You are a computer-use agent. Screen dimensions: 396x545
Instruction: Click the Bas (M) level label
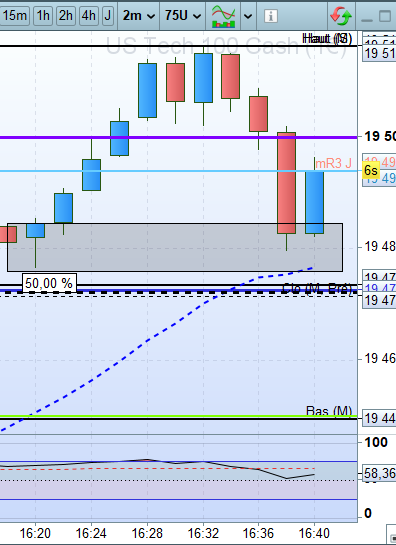[x=329, y=411]
